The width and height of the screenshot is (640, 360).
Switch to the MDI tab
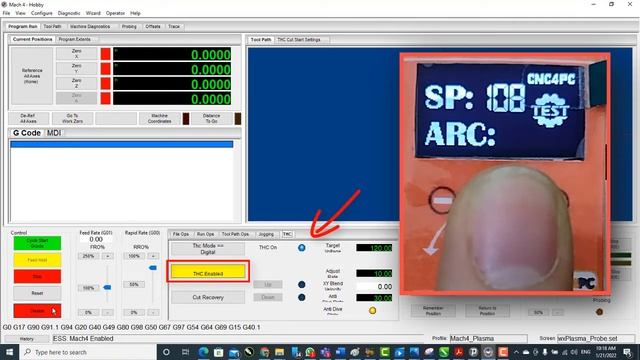(x=54, y=133)
